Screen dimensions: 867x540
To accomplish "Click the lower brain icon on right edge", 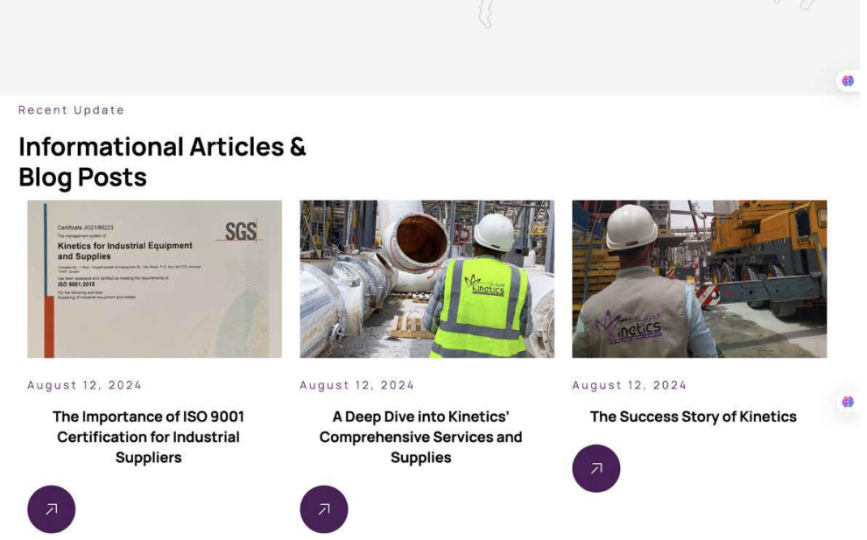I will pyautogui.click(x=848, y=402).
